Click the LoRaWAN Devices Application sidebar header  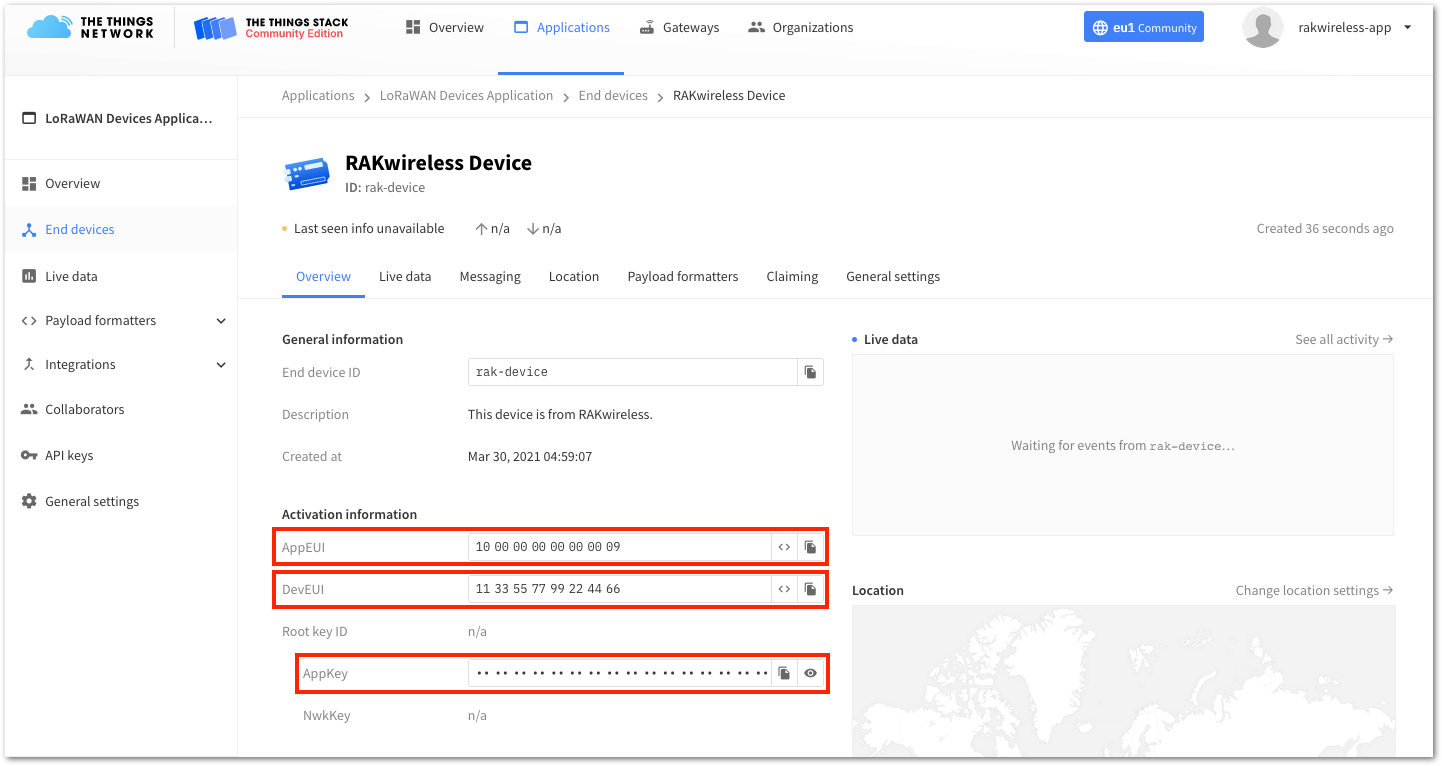(118, 118)
